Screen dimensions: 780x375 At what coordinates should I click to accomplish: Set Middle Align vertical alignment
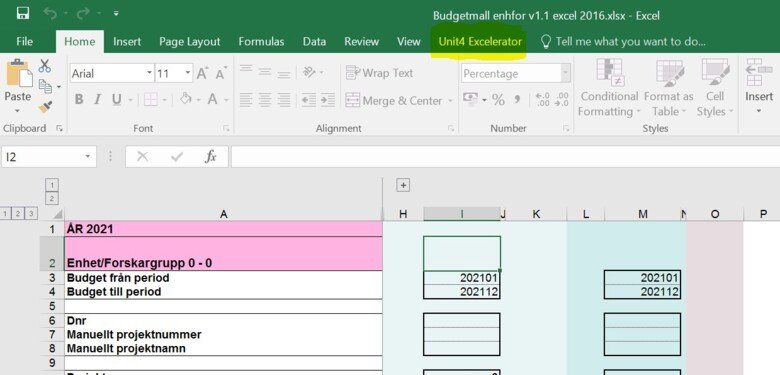pos(265,72)
